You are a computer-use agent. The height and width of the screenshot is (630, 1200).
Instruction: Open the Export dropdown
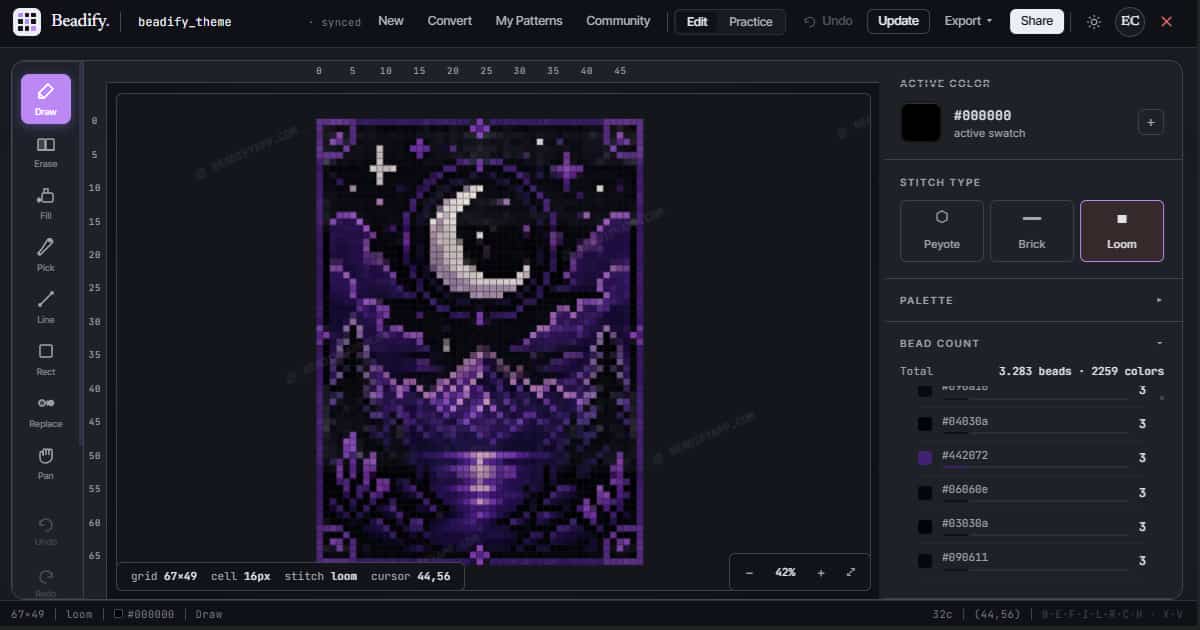[x=968, y=21]
